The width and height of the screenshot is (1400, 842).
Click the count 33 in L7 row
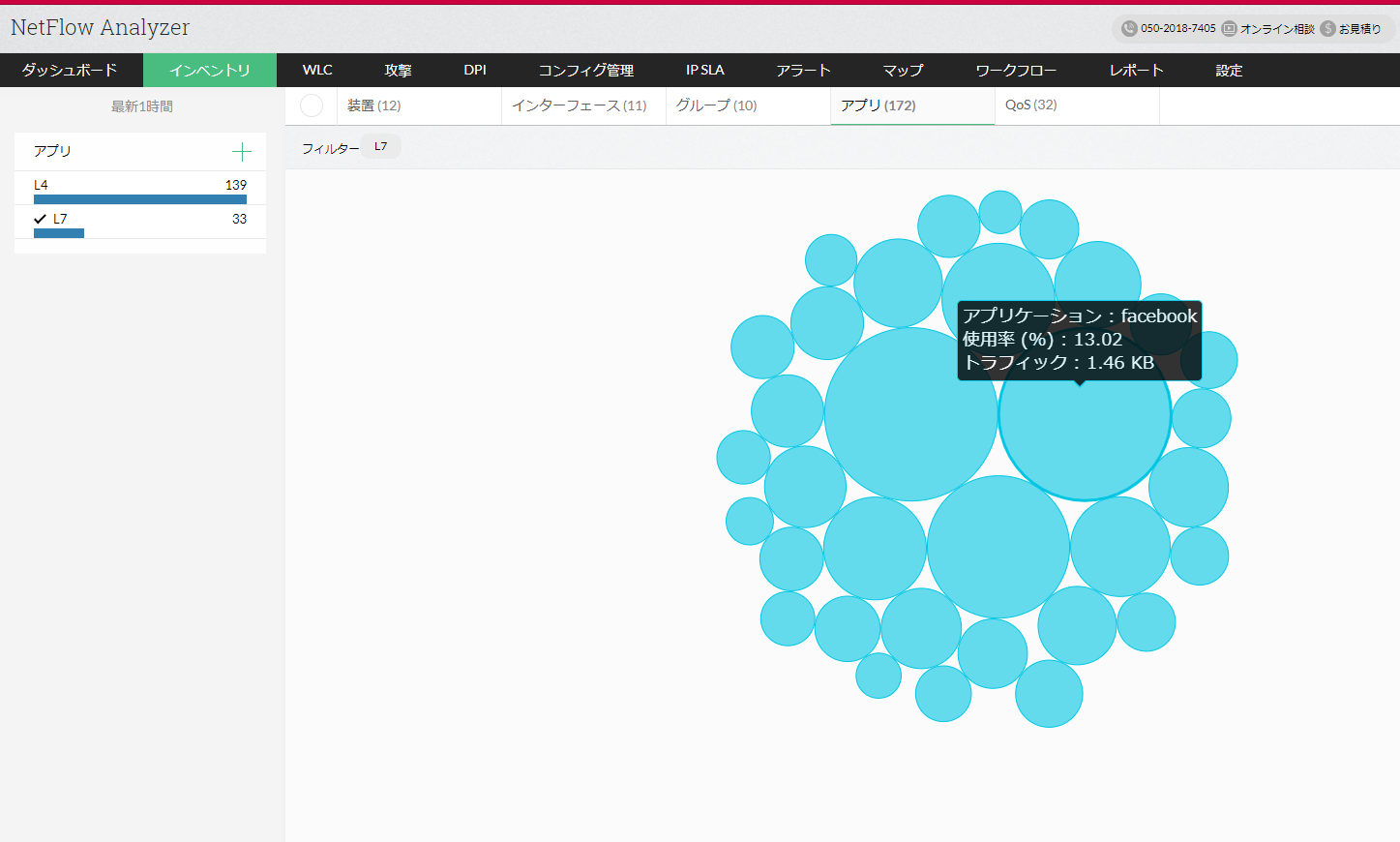click(x=239, y=219)
